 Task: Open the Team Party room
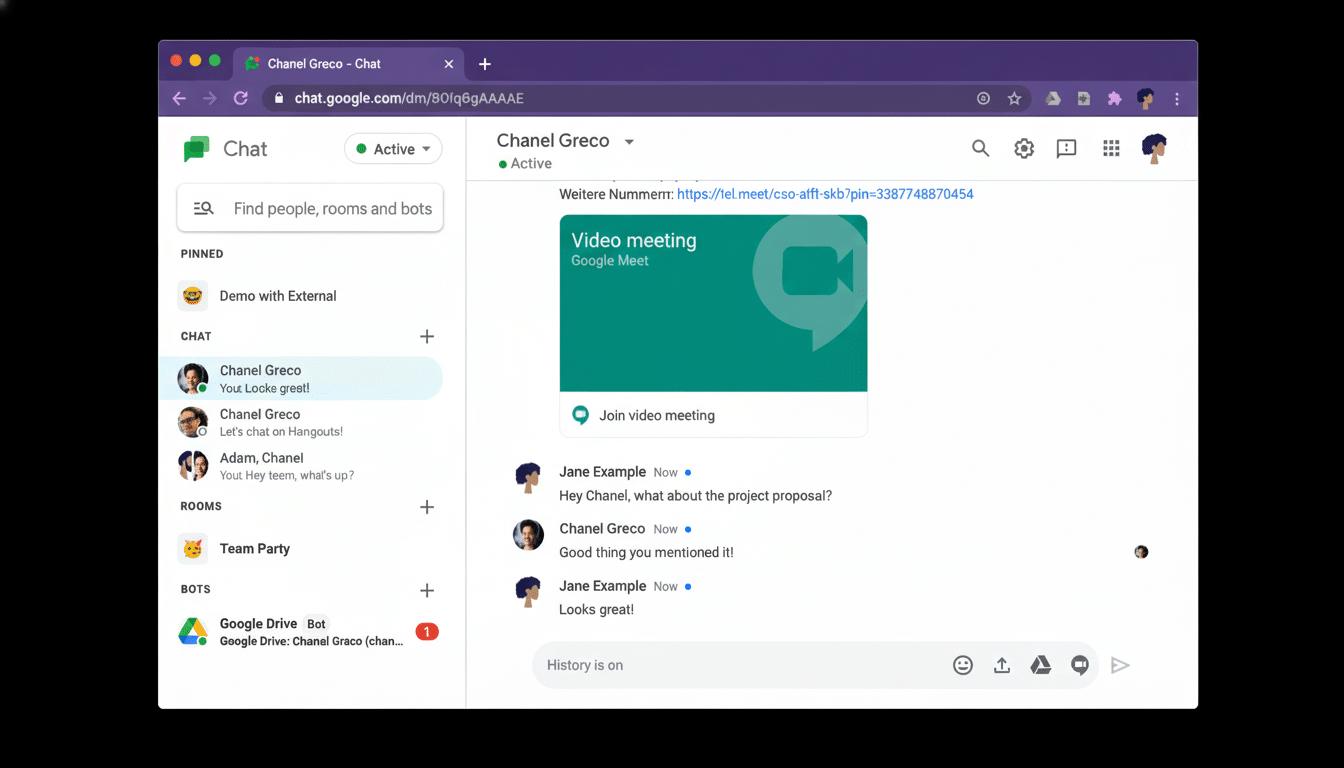254,548
